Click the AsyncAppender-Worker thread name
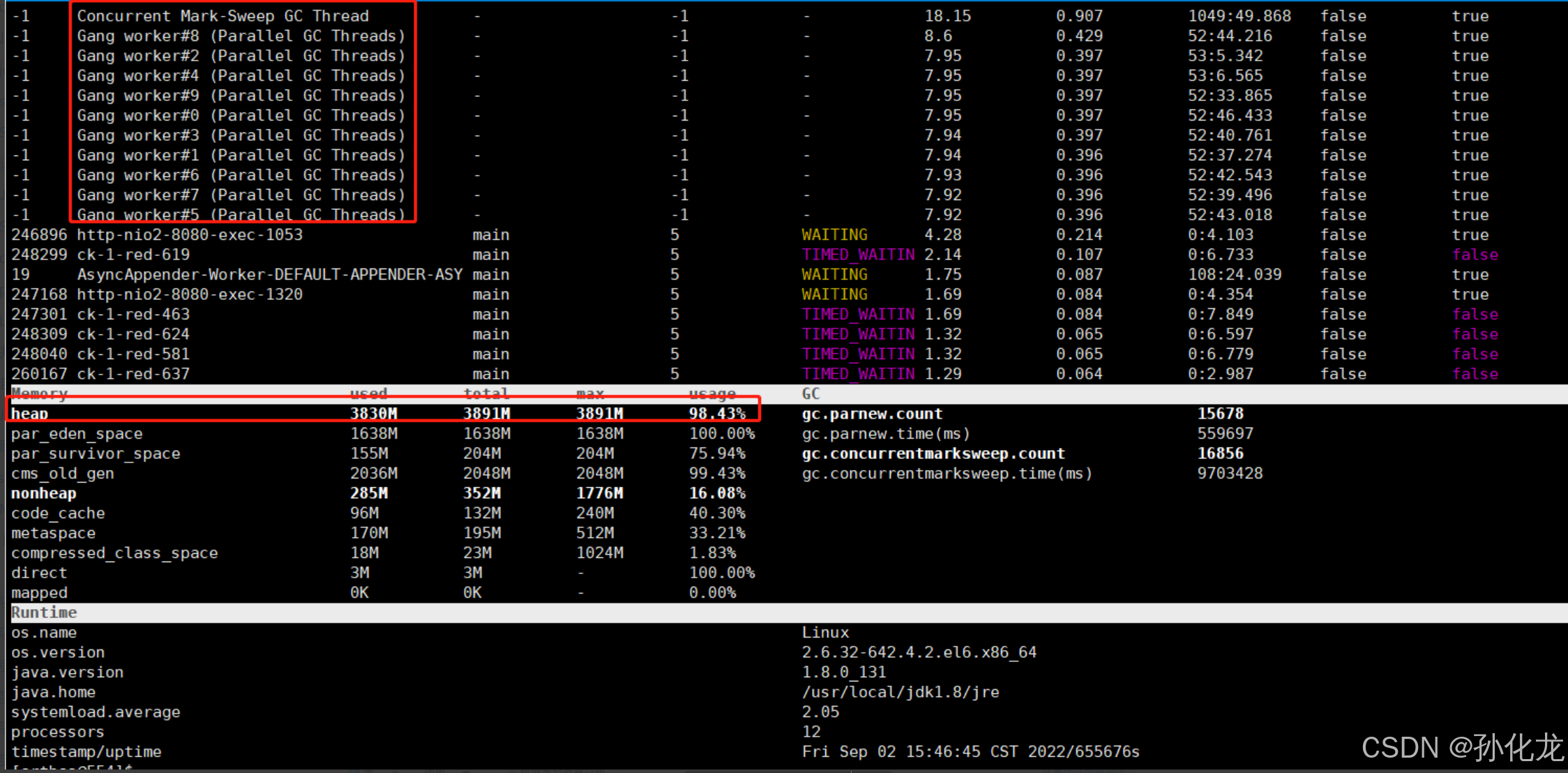Viewport: 1568px width, 773px height. click(269, 275)
